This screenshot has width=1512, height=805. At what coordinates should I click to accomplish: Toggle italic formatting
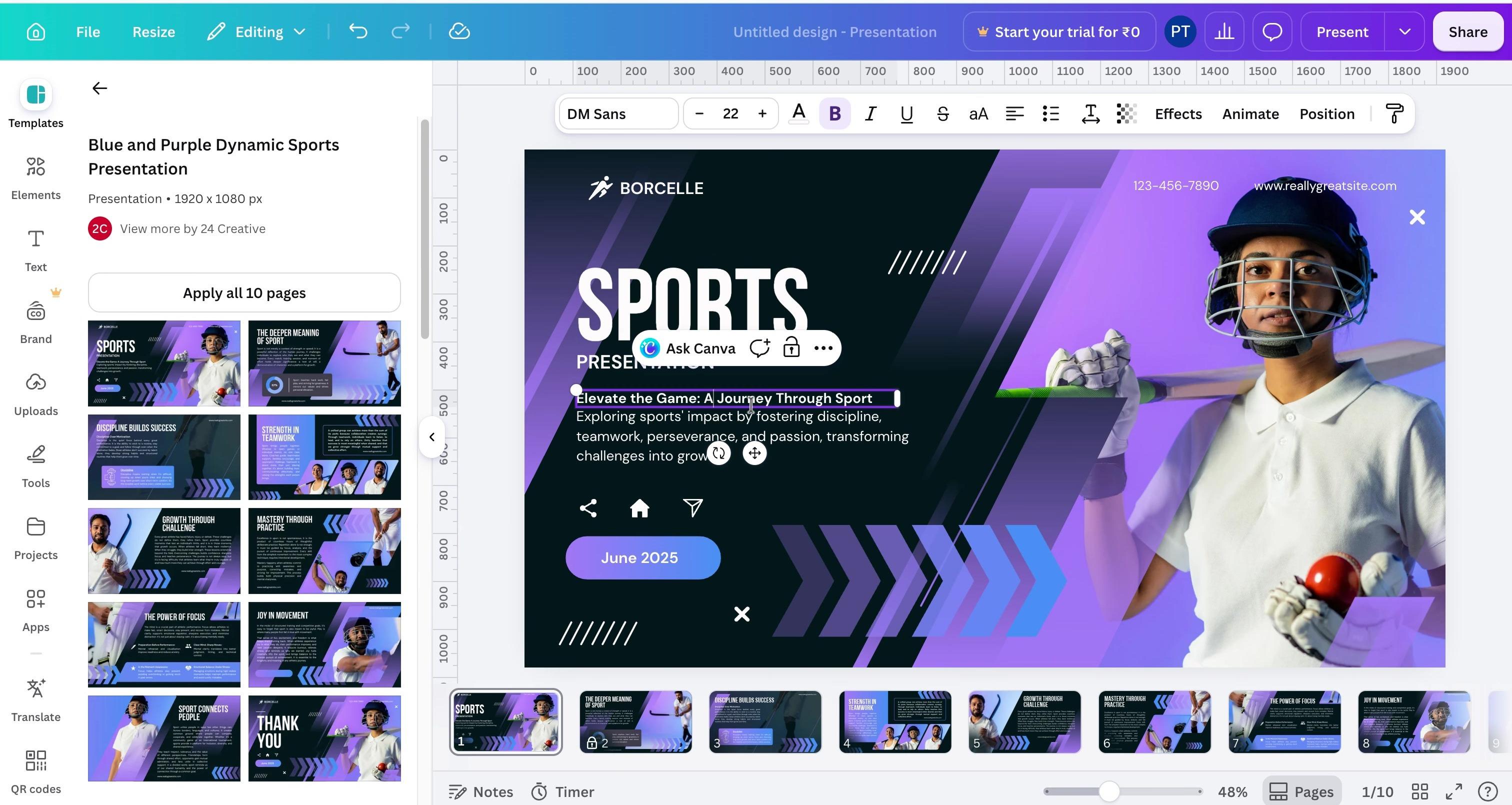click(x=870, y=114)
